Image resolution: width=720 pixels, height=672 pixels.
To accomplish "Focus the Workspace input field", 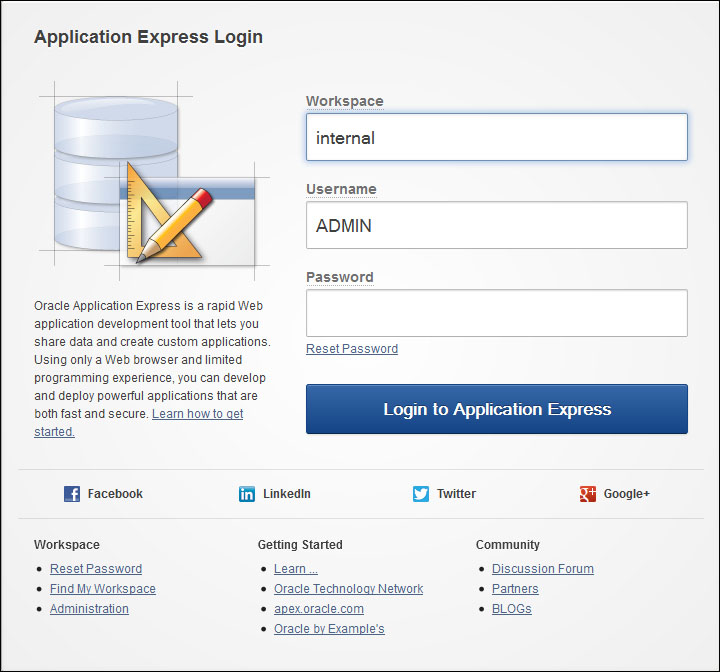I will click(x=497, y=137).
